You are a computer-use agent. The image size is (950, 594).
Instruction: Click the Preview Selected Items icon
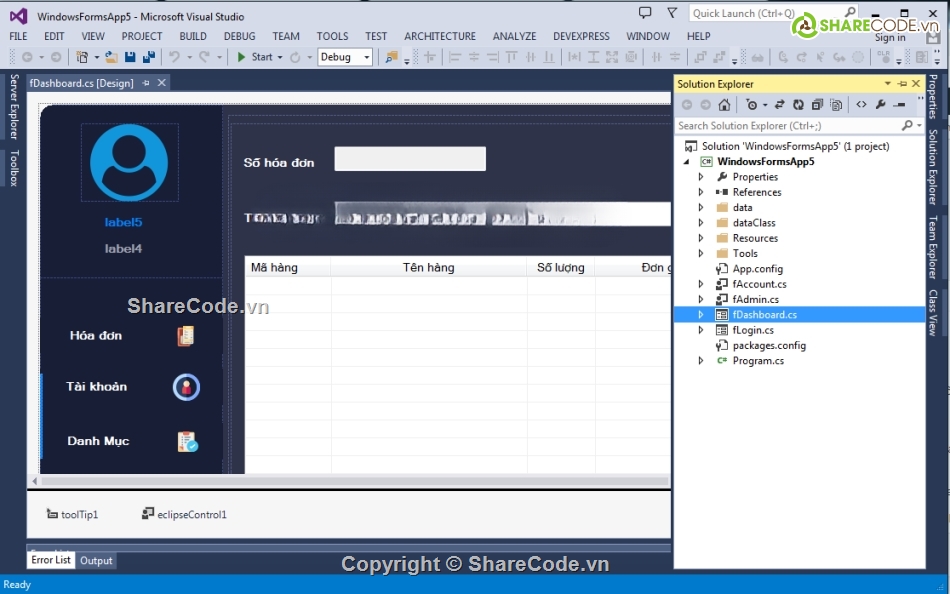900,105
